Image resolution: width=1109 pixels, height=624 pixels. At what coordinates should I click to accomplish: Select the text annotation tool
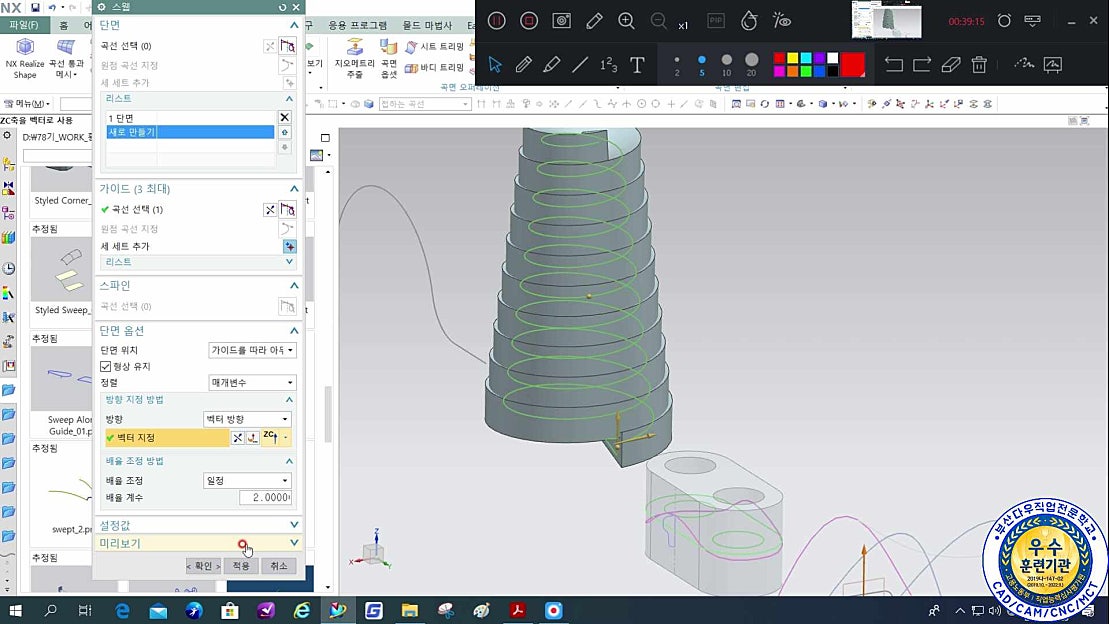coord(637,65)
